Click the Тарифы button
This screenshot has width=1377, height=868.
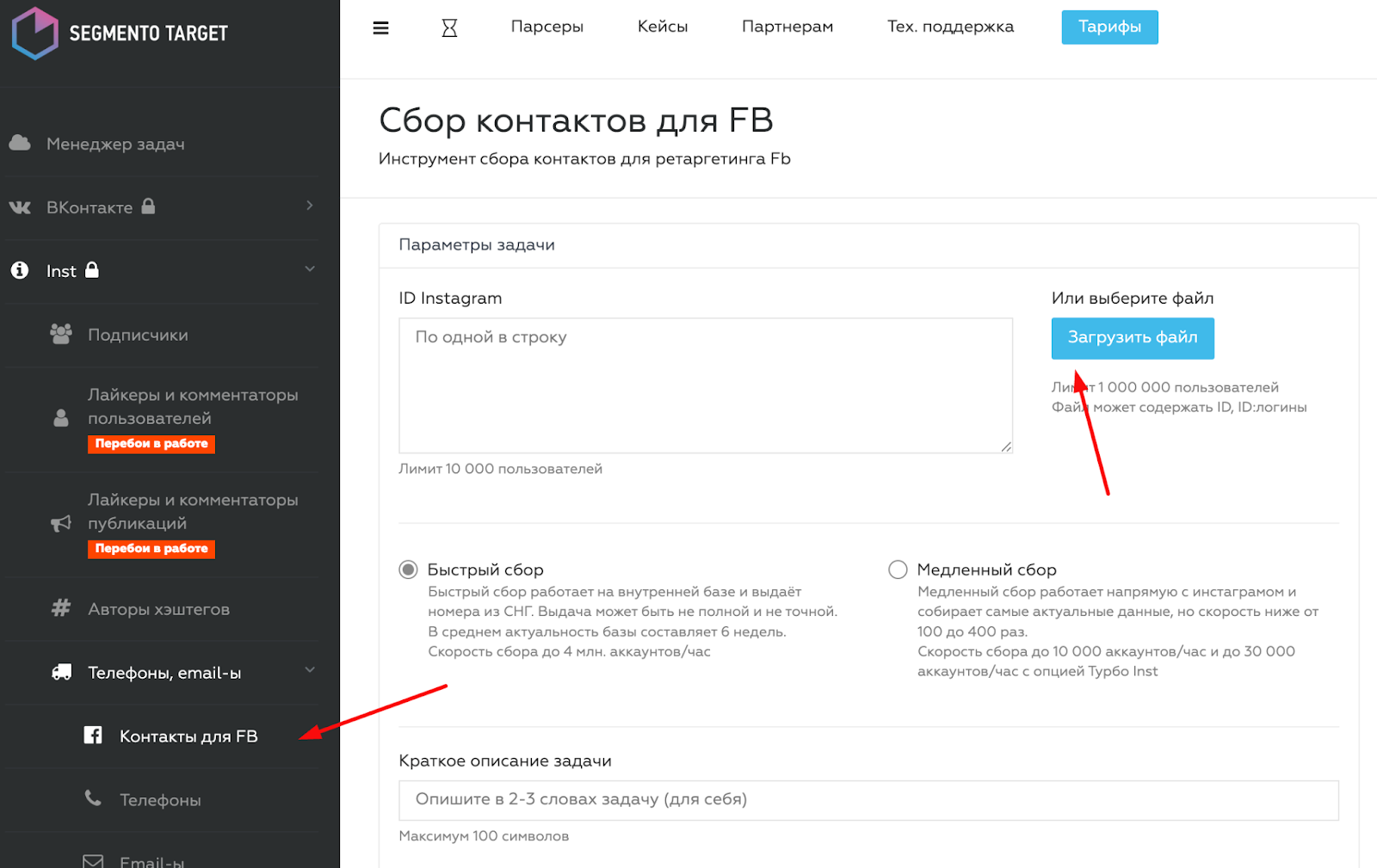pyautogui.click(x=1109, y=27)
